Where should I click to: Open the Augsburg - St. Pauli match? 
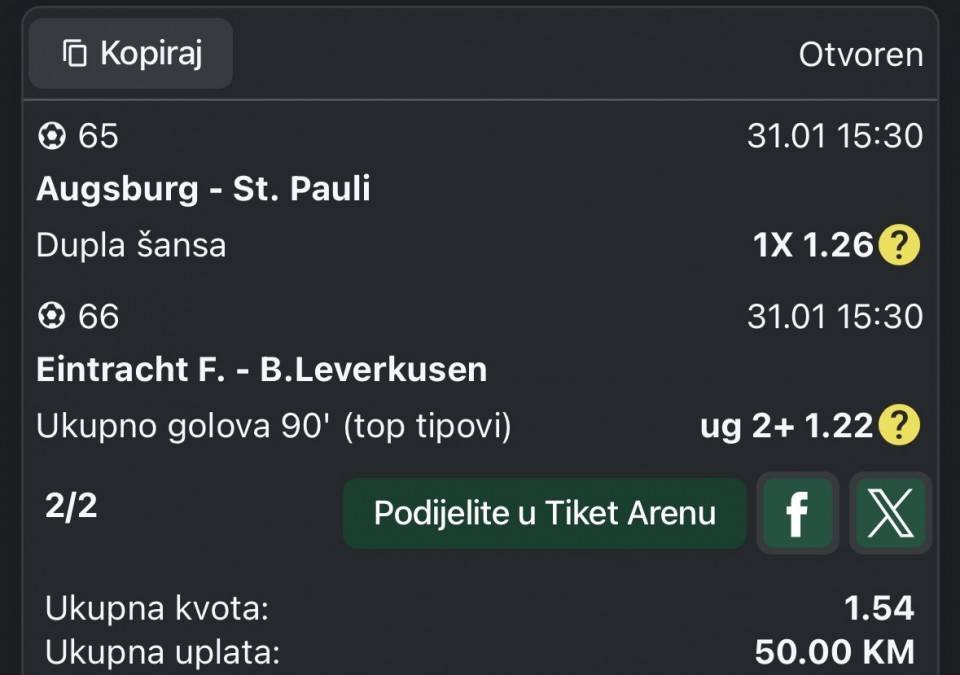coord(203,189)
